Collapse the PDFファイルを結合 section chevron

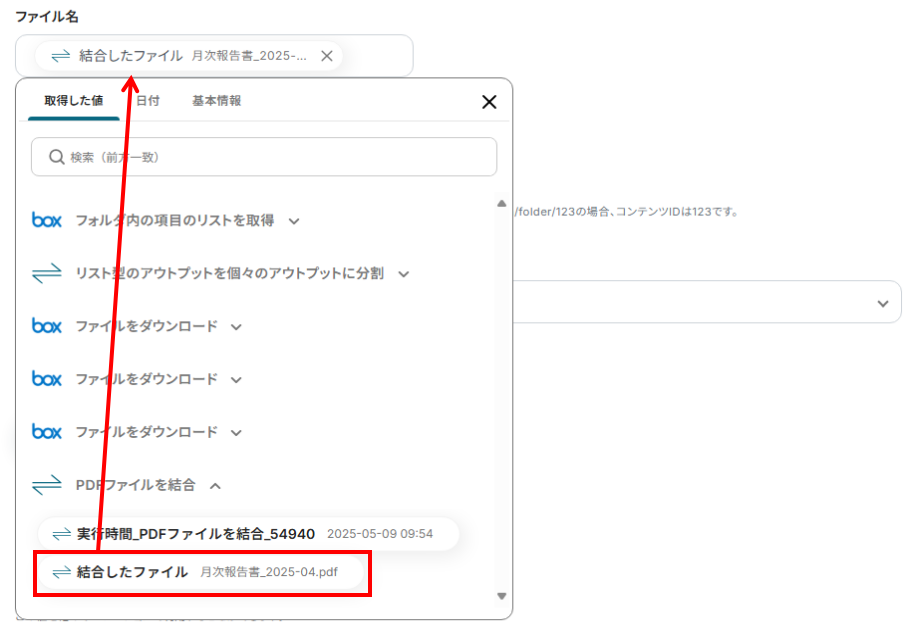[215, 485]
